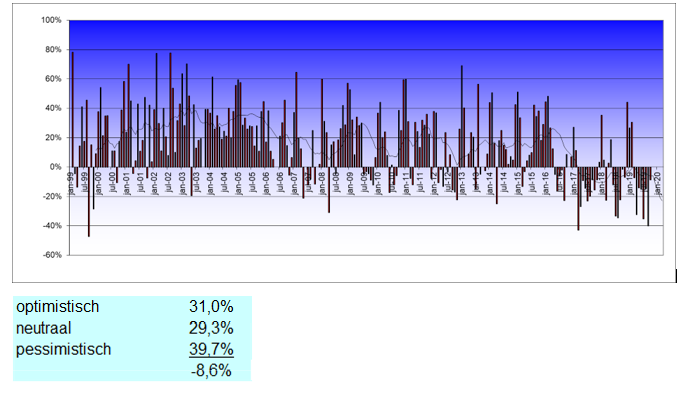Click the jan-09 x-axis label
Screen dimensions: 685x393
click(x=350, y=183)
